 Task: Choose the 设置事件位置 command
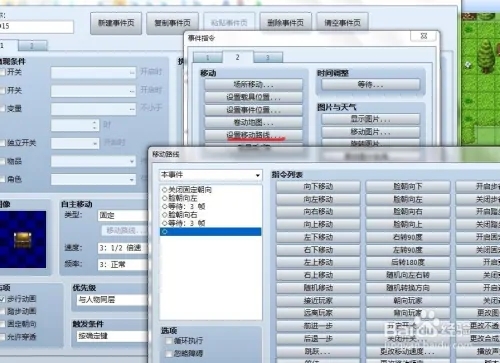point(253,110)
